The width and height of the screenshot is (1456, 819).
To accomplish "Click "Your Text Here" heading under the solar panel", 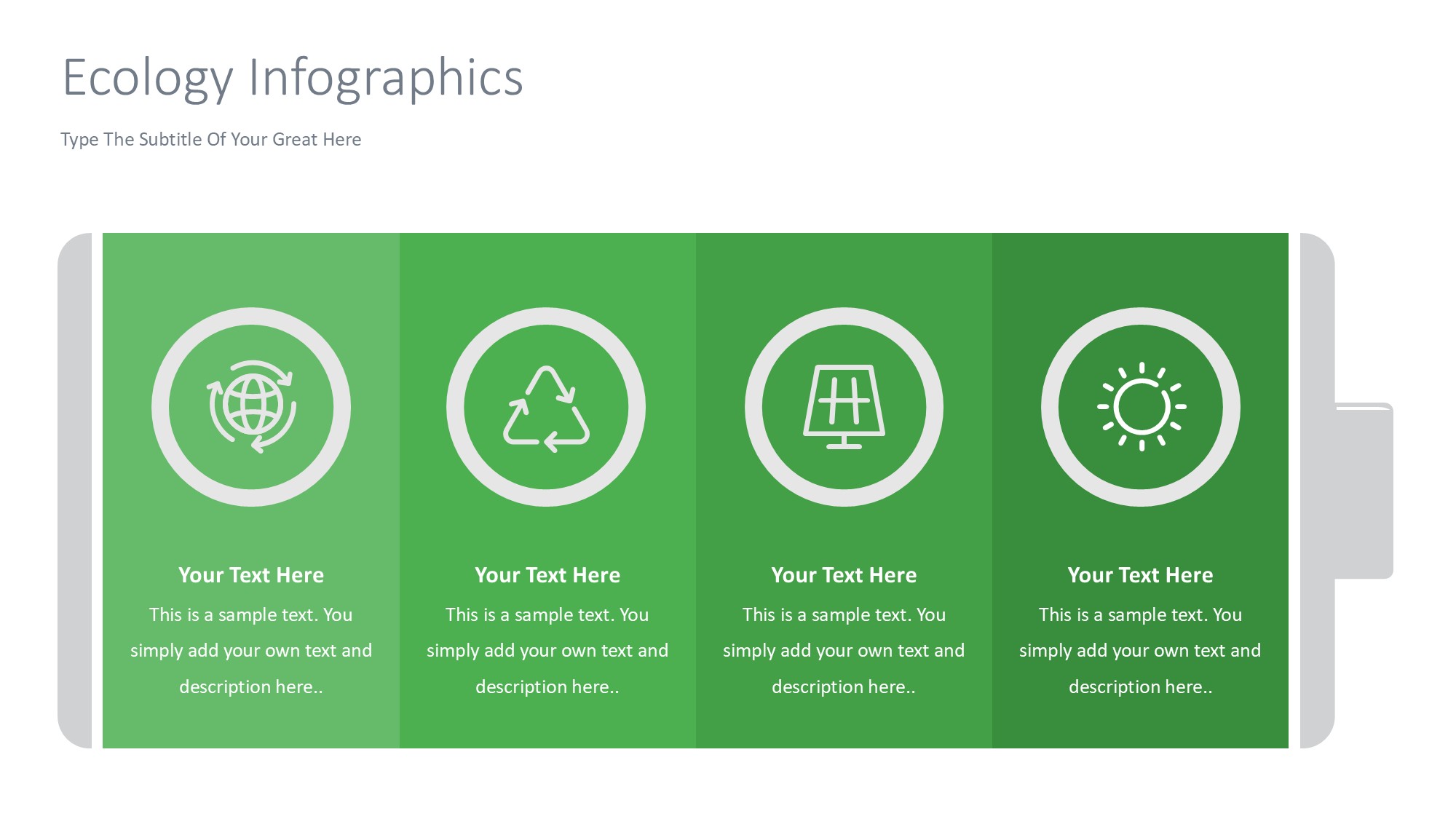I will pyautogui.click(x=844, y=575).
